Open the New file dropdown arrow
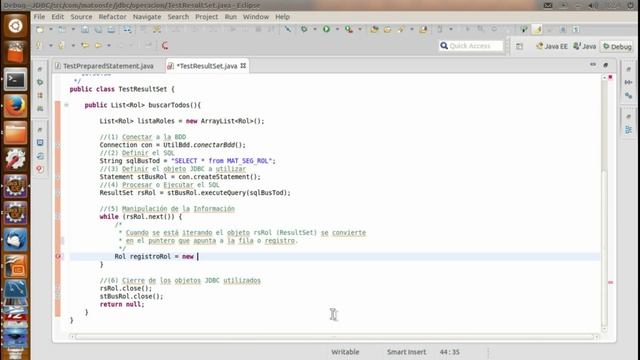This screenshot has height=360, width=640. point(51,29)
